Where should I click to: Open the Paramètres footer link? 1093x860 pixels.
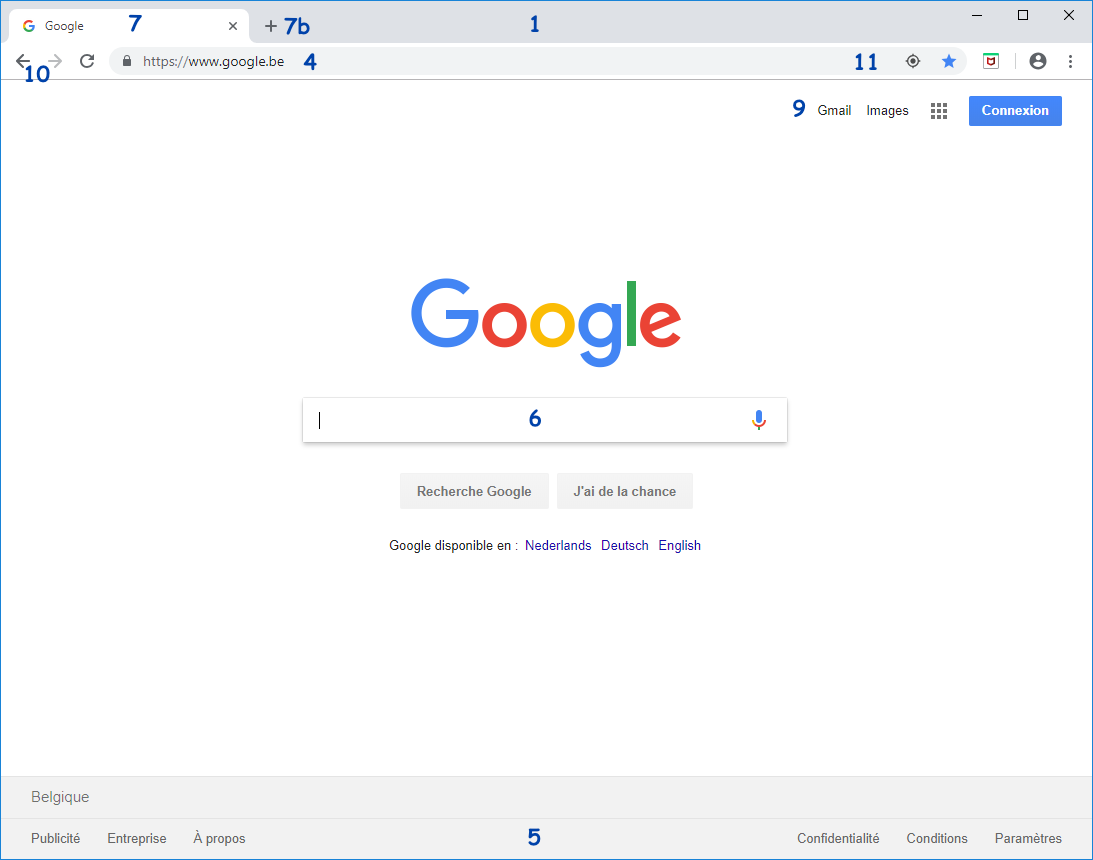[1028, 838]
